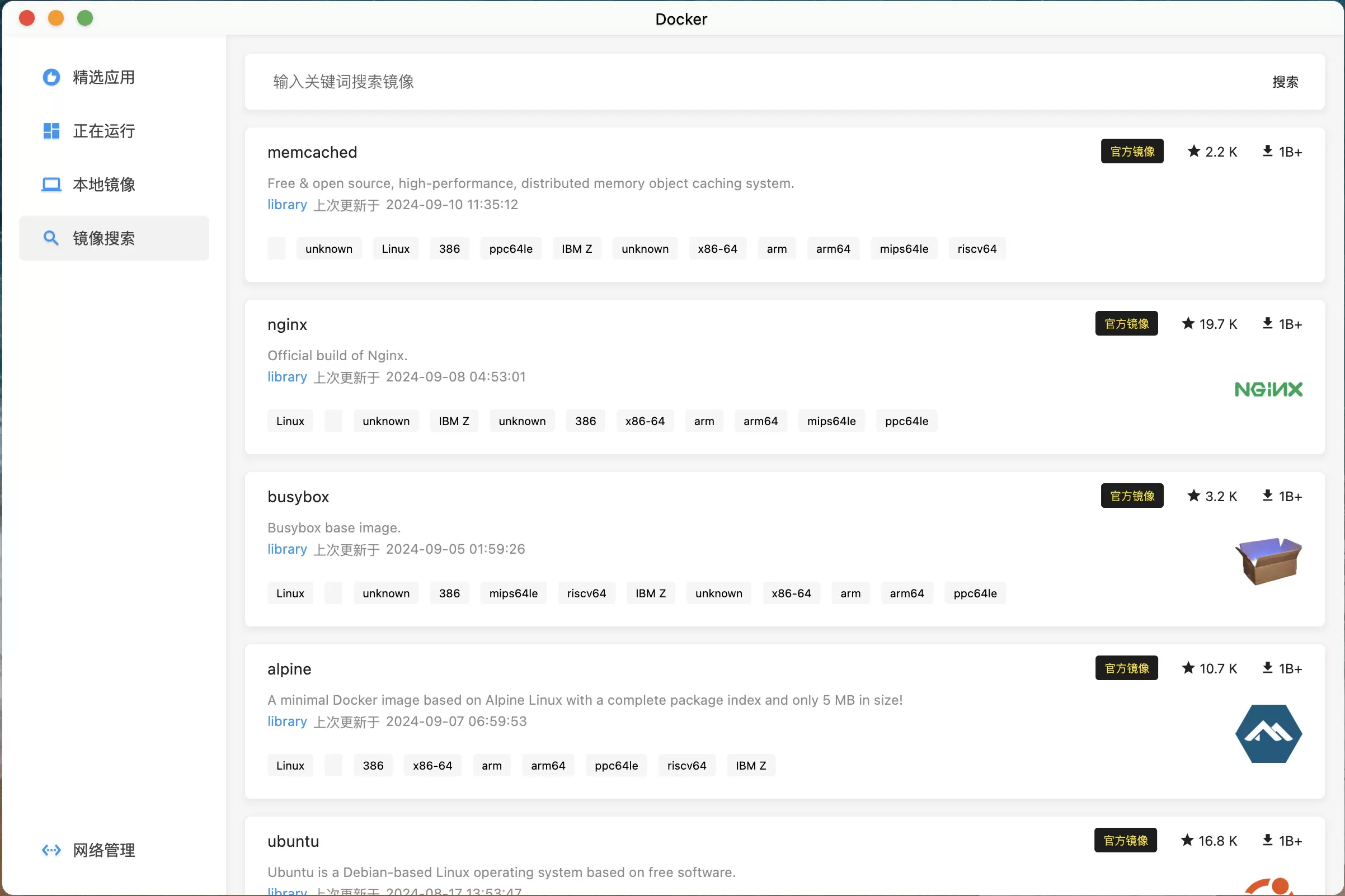Open library link under memcached
The width and height of the screenshot is (1345, 896).
point(287,205)
